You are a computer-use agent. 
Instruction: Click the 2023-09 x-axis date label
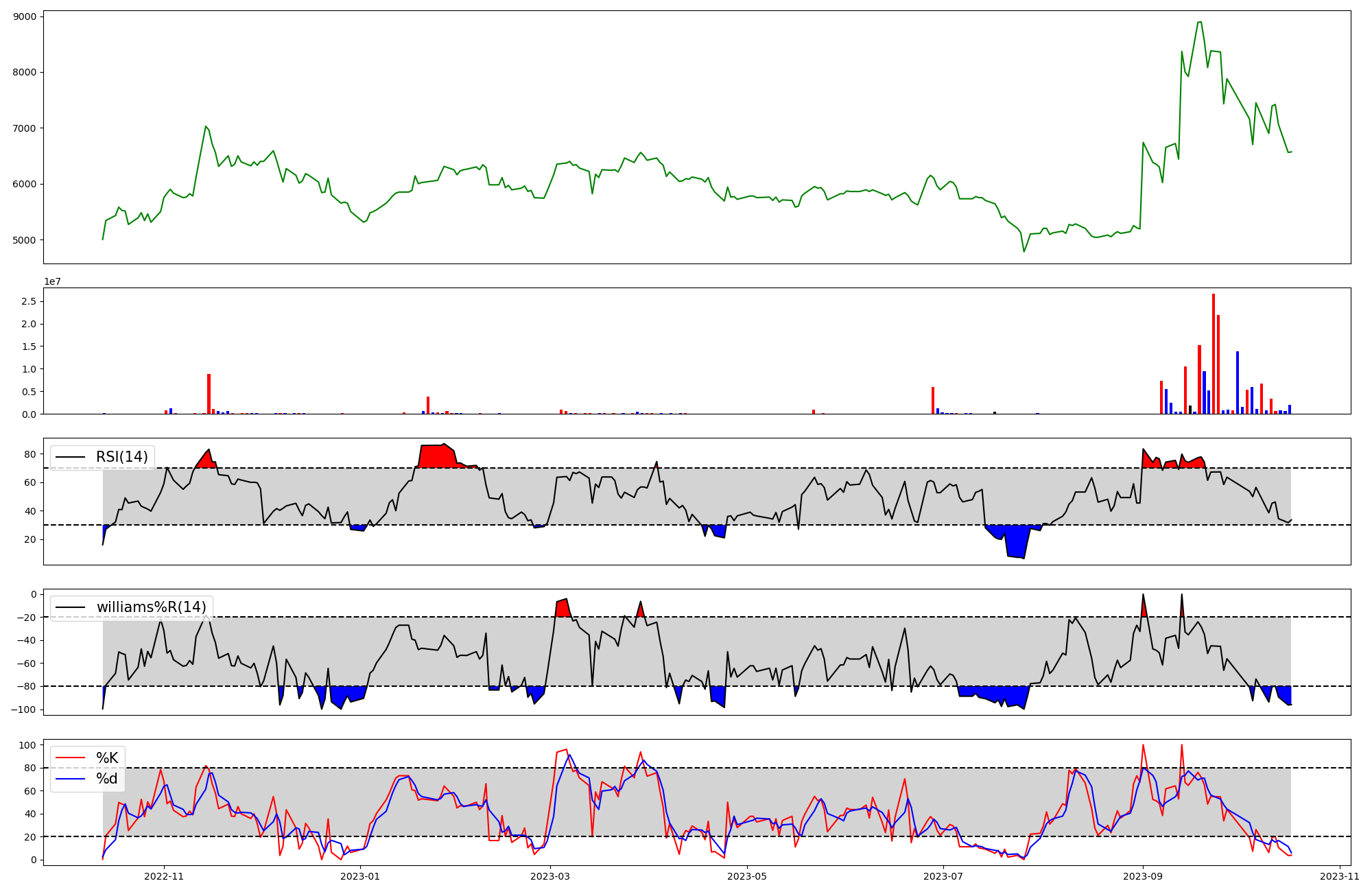(x=1143, y=876)
